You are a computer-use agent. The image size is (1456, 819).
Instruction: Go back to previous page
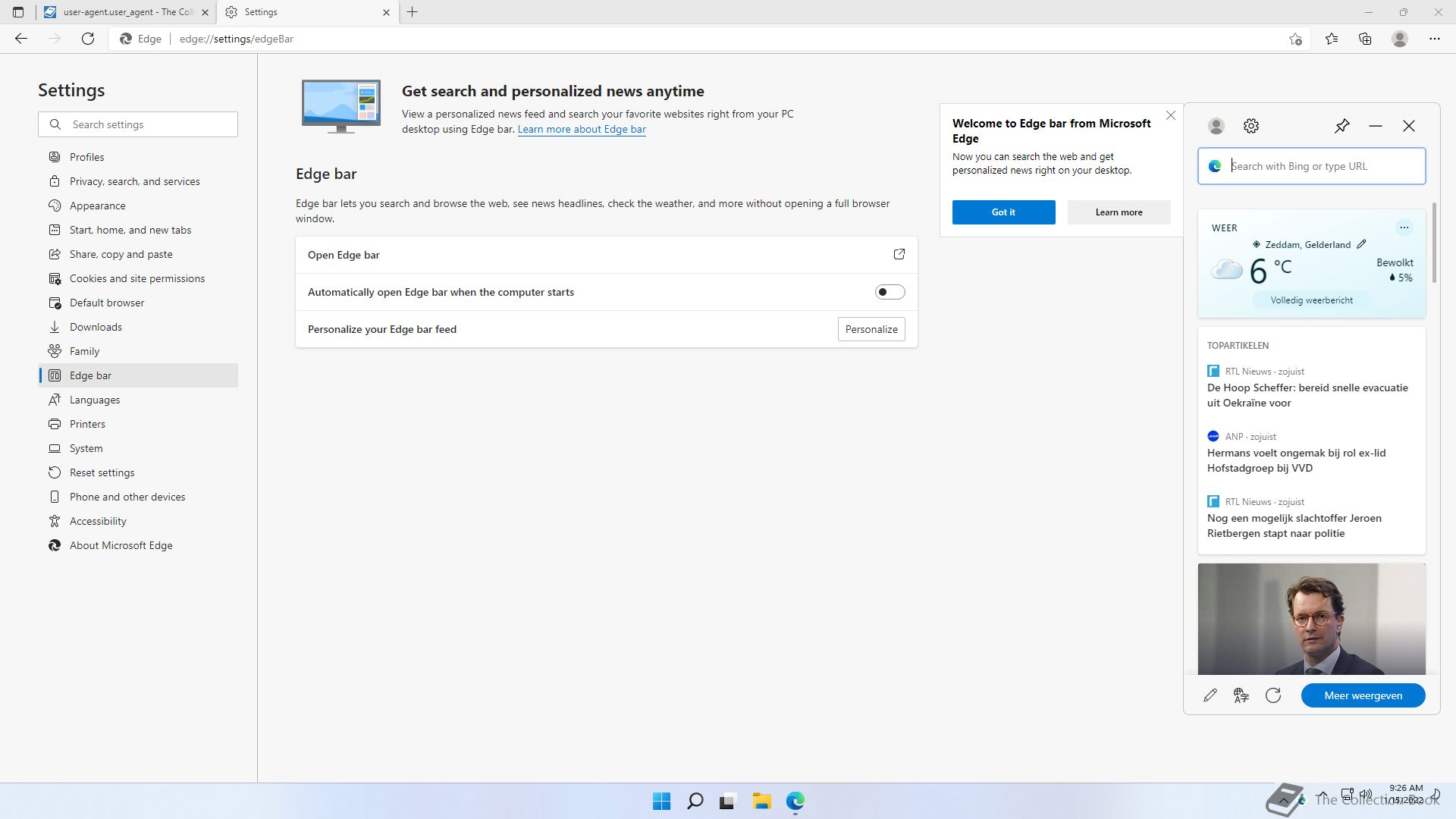(21, 39)
